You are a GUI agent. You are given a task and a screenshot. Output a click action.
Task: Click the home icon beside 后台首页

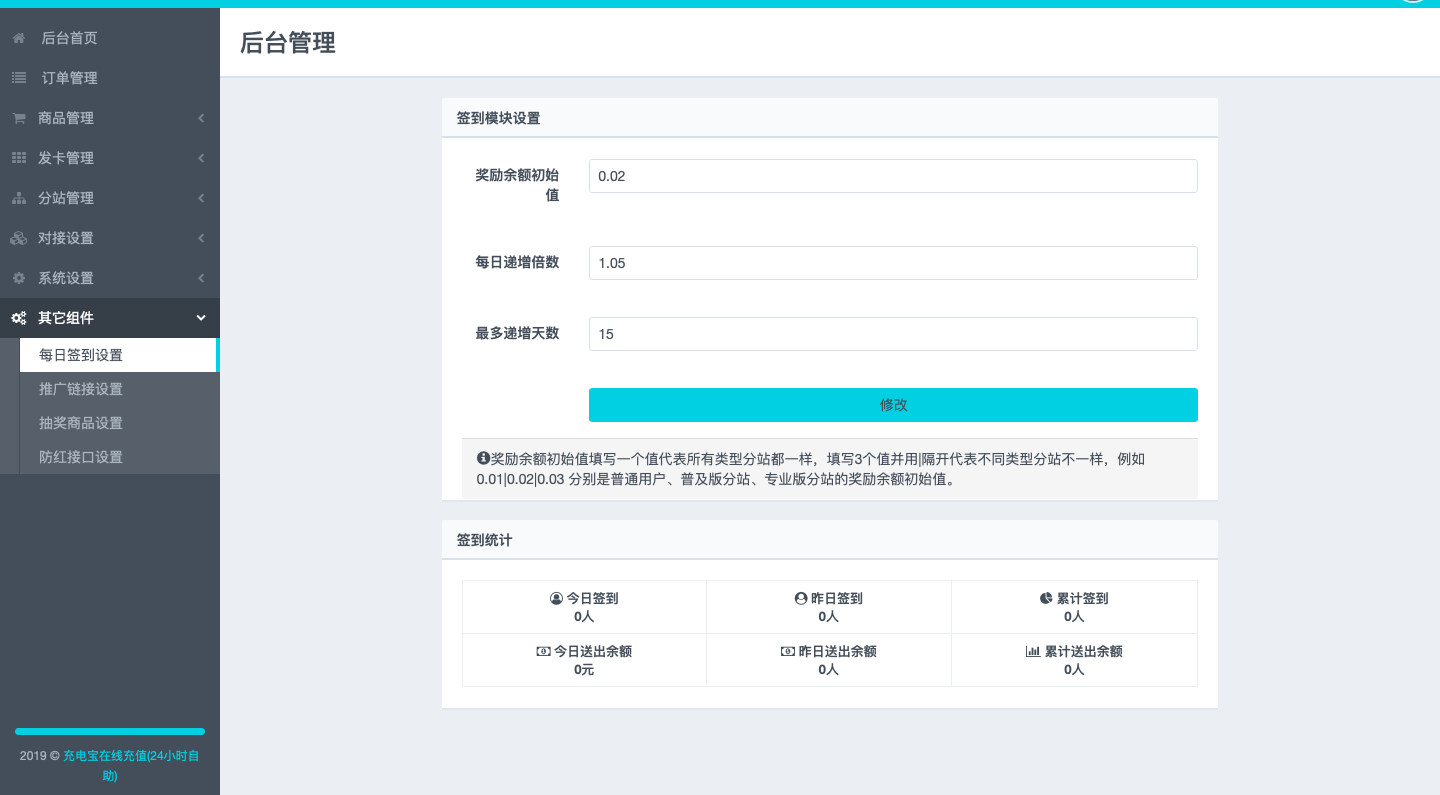pyautogui.click(x=18, y=38)
